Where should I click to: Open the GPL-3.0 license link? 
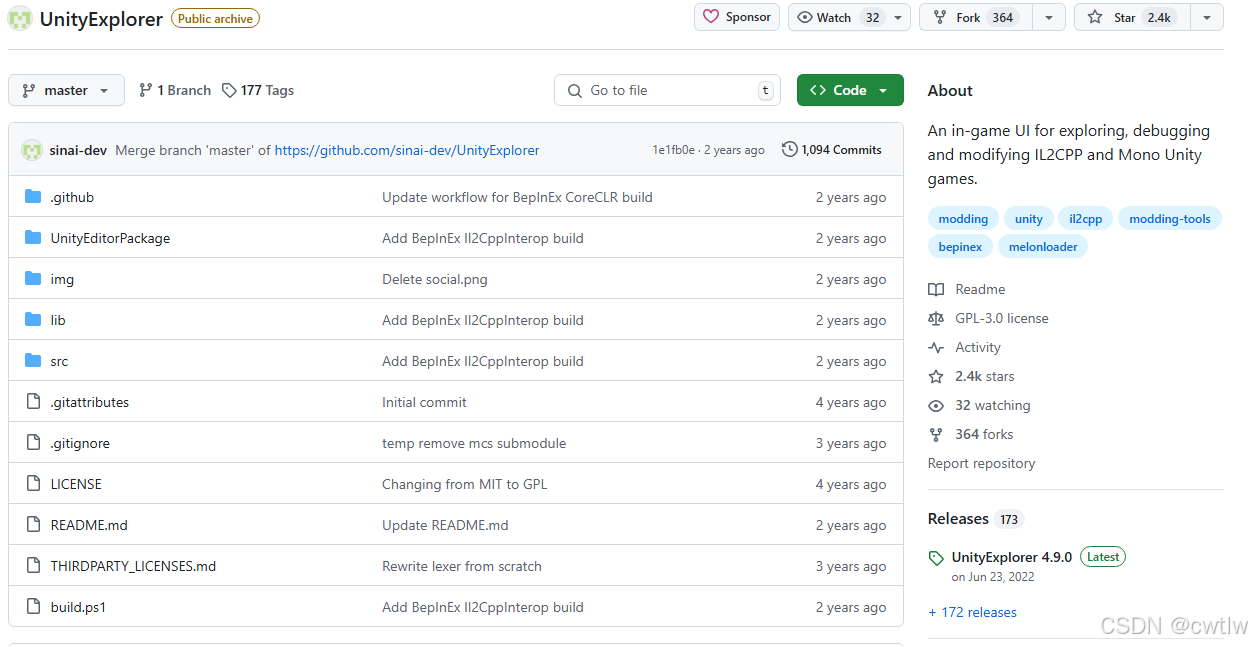[989, 318]
